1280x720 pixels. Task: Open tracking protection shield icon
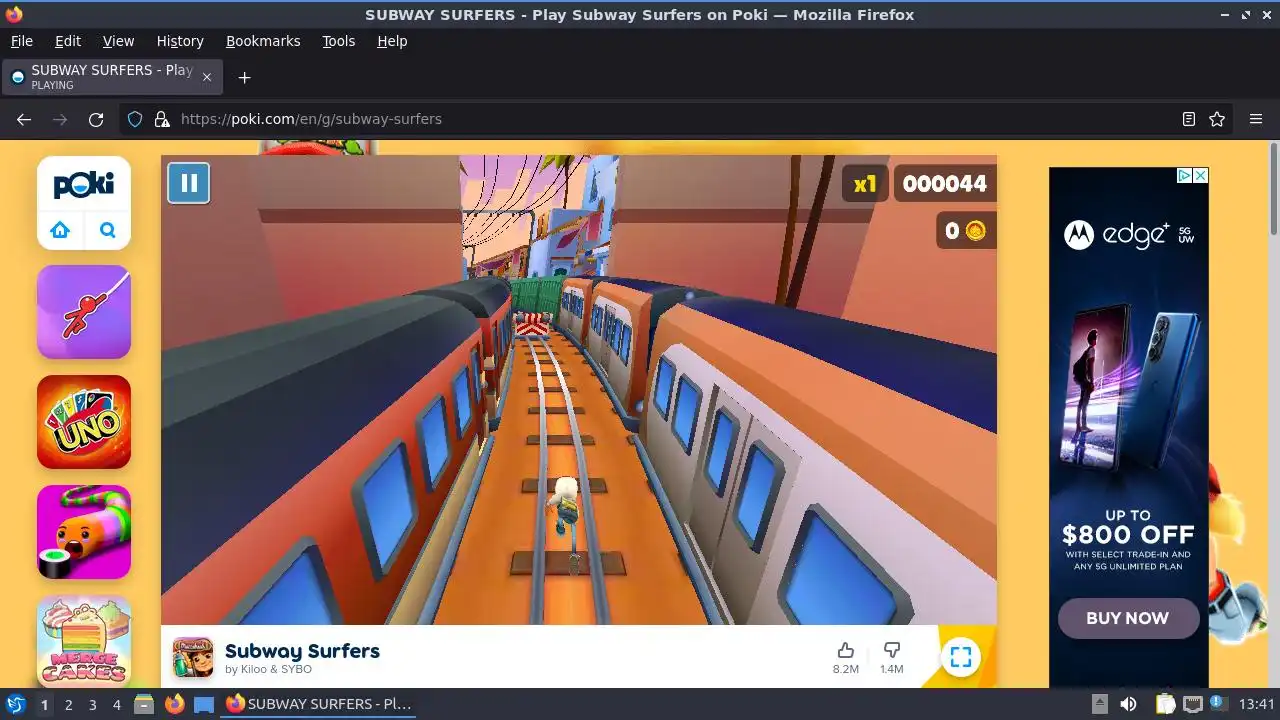135,119
